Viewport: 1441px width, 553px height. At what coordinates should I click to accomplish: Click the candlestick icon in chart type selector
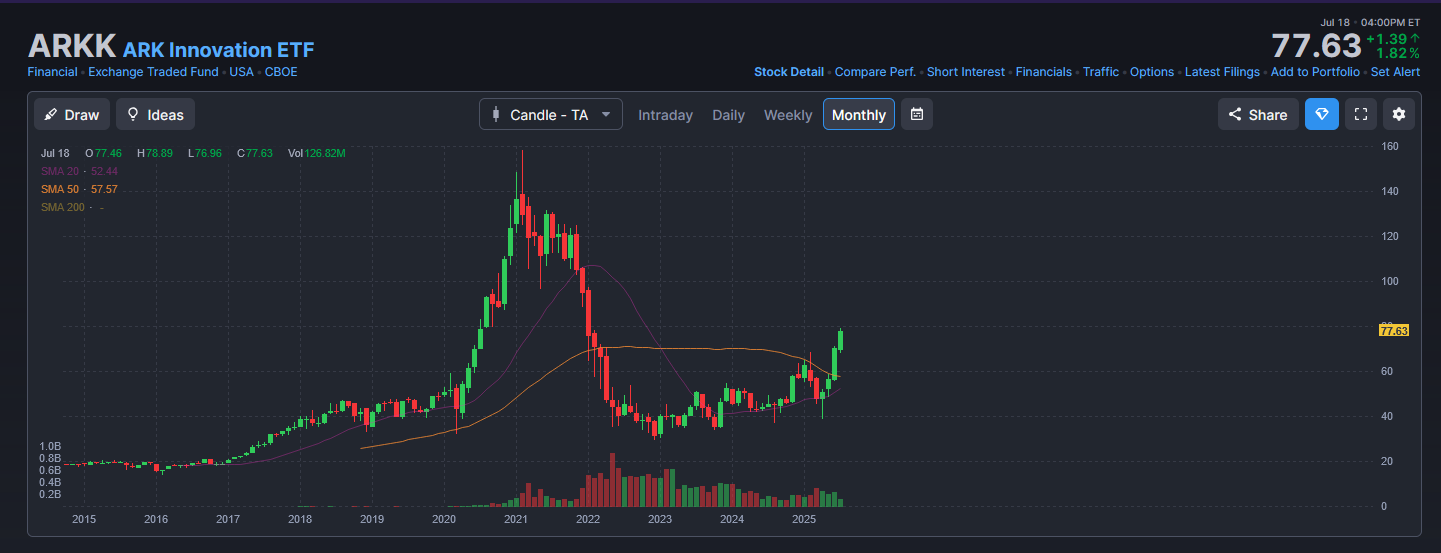[x=495, y=114]
